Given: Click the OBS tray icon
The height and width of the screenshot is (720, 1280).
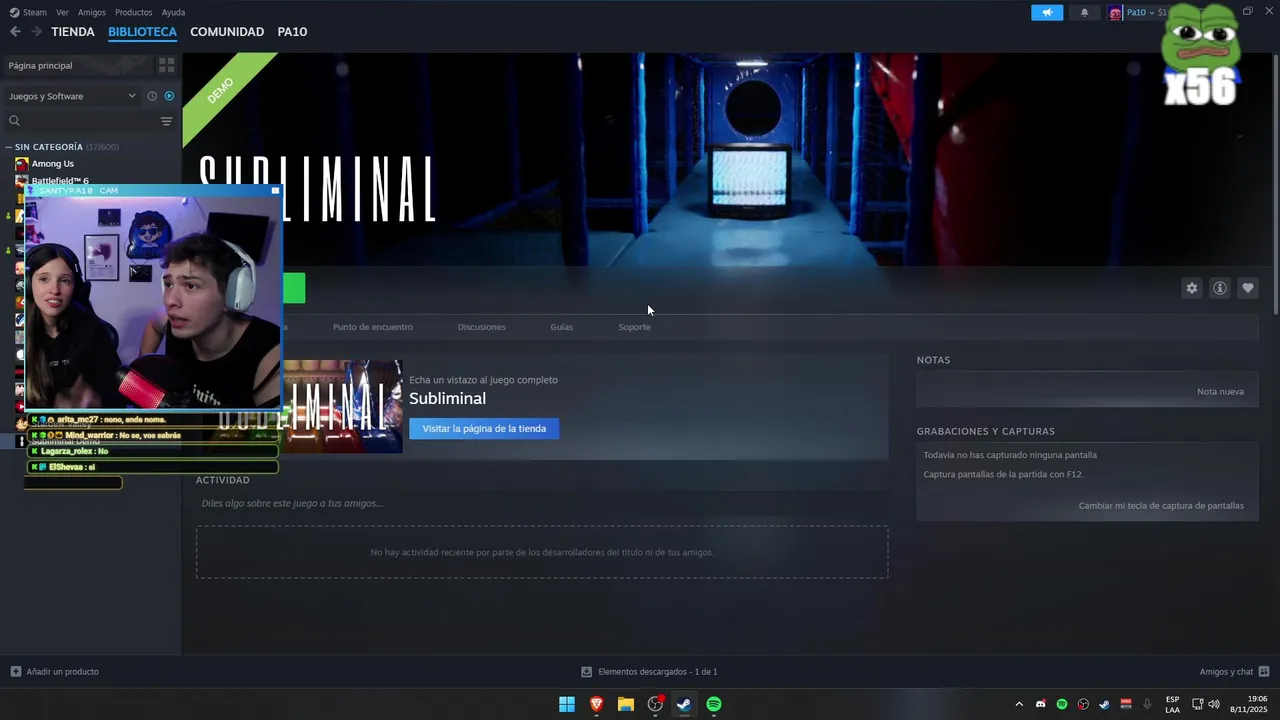Looking at the screenshot, I should pyautogui.click(x=1083, y=704).
